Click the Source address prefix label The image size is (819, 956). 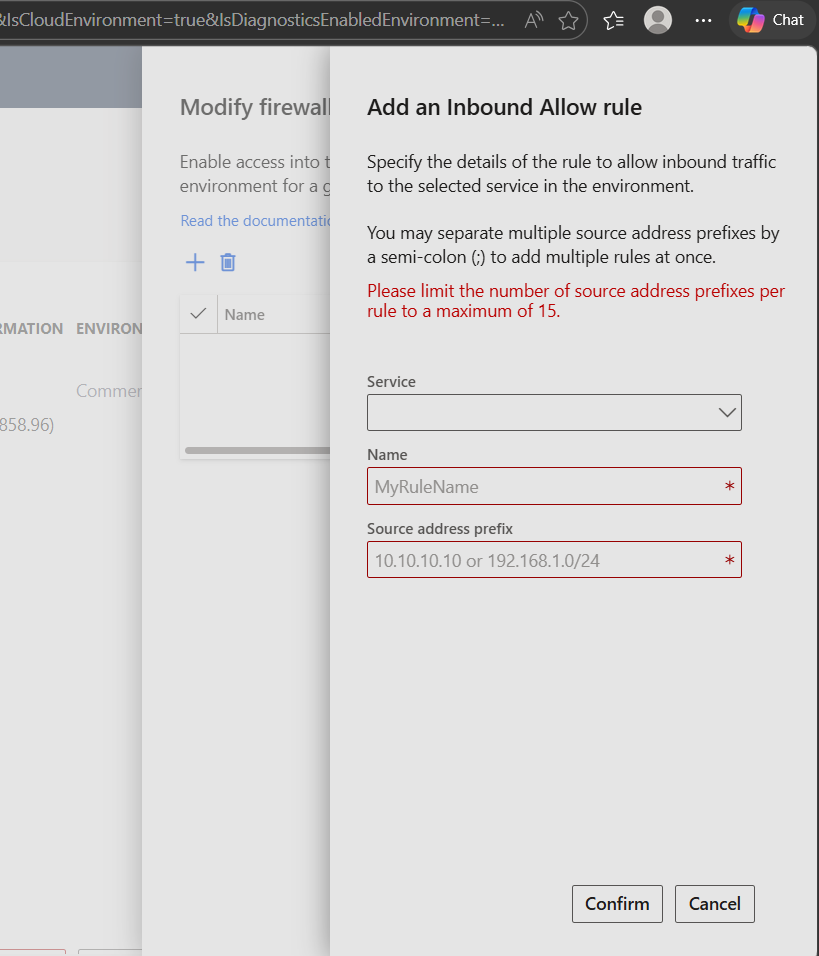click(x=440, y=529)
